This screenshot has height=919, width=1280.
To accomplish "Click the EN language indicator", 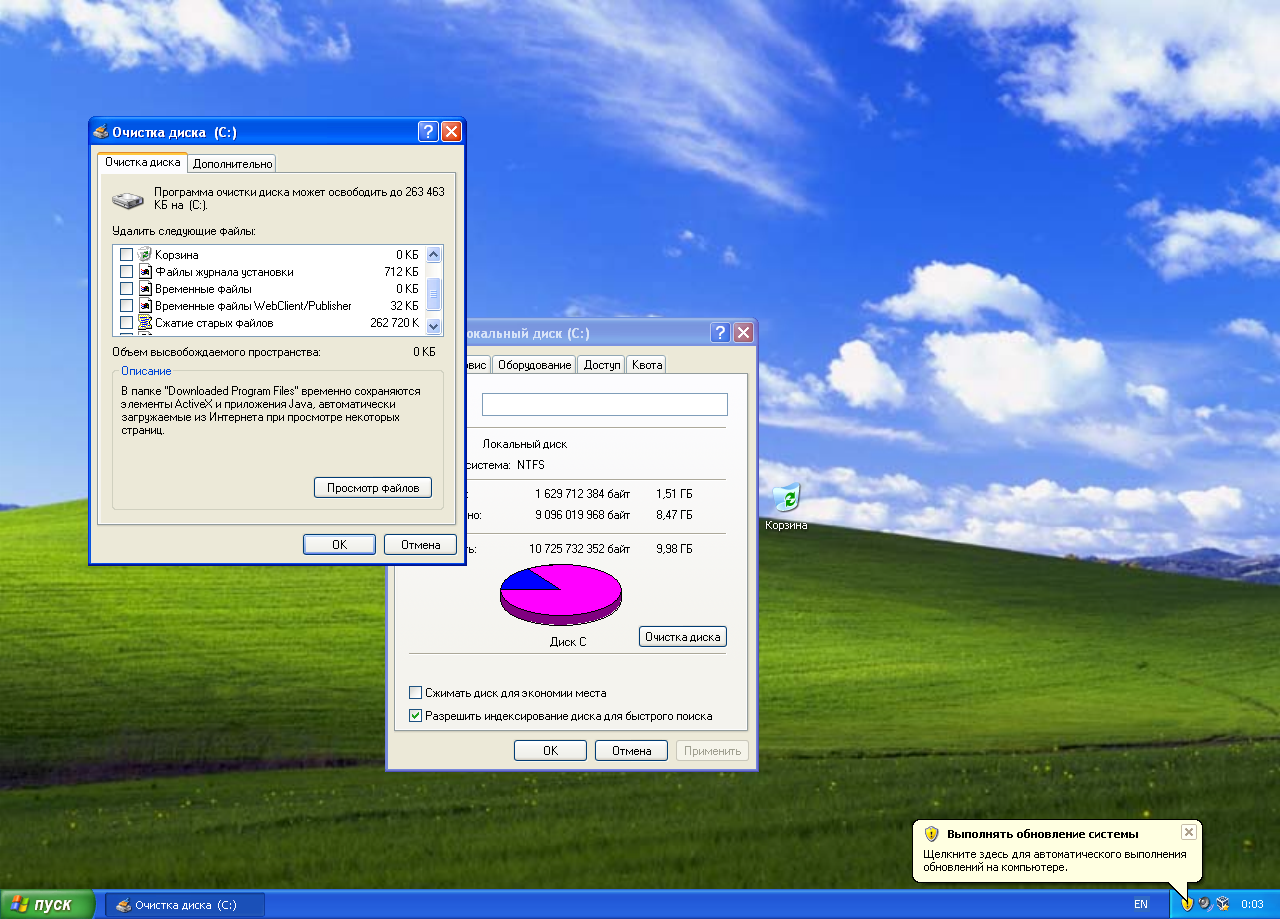I will 1140,904.
